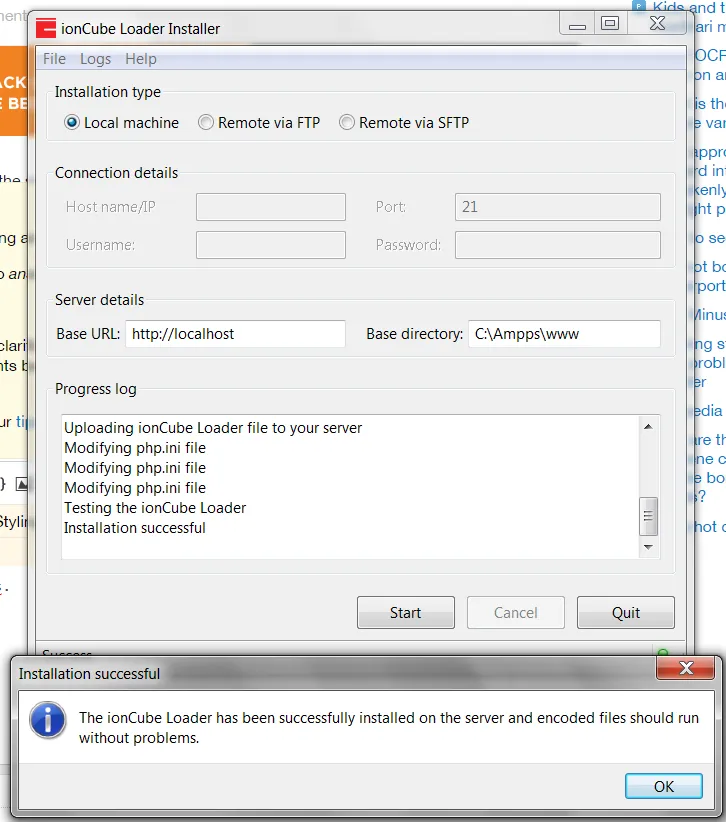Click the Port field showing 21
Image resolution: width=726 pixels, height=822 pixels.
click(x=558, y=207)
